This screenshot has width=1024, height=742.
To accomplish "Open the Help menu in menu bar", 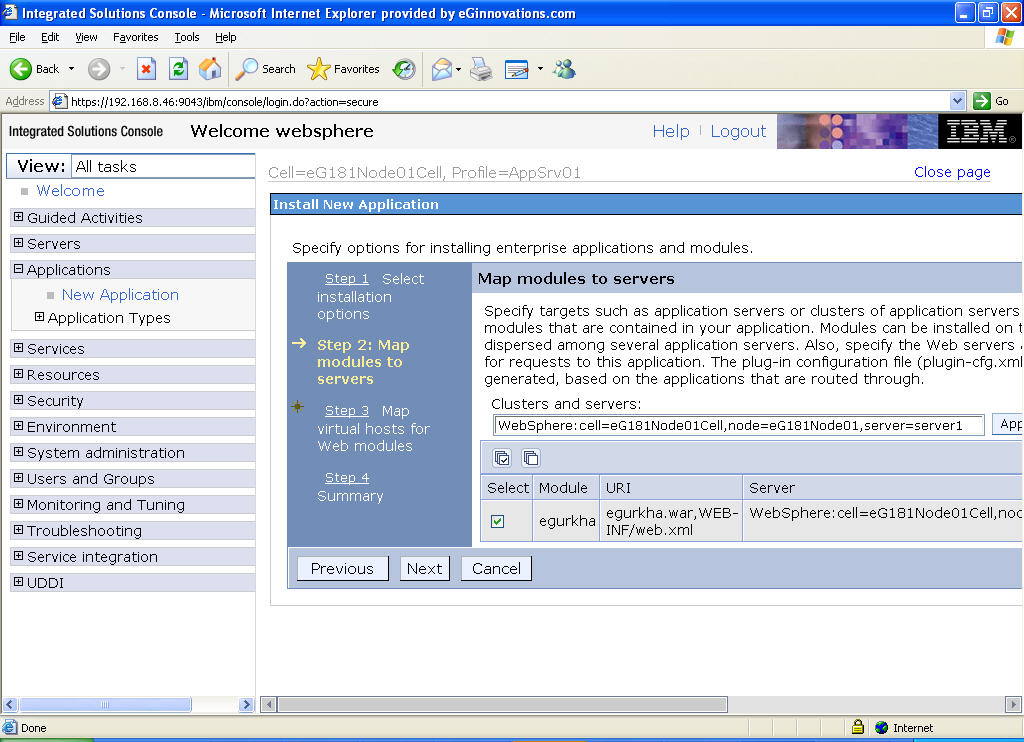I will click(225, 37).
